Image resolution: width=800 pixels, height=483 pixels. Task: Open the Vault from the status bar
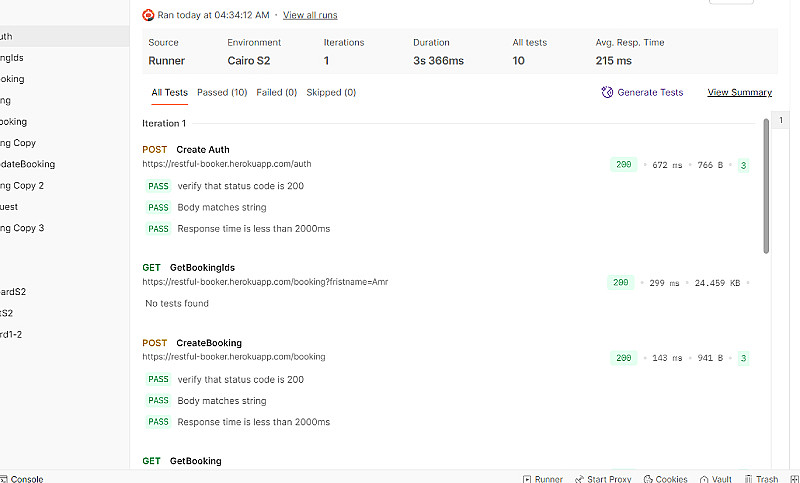(x=716, y=479)
